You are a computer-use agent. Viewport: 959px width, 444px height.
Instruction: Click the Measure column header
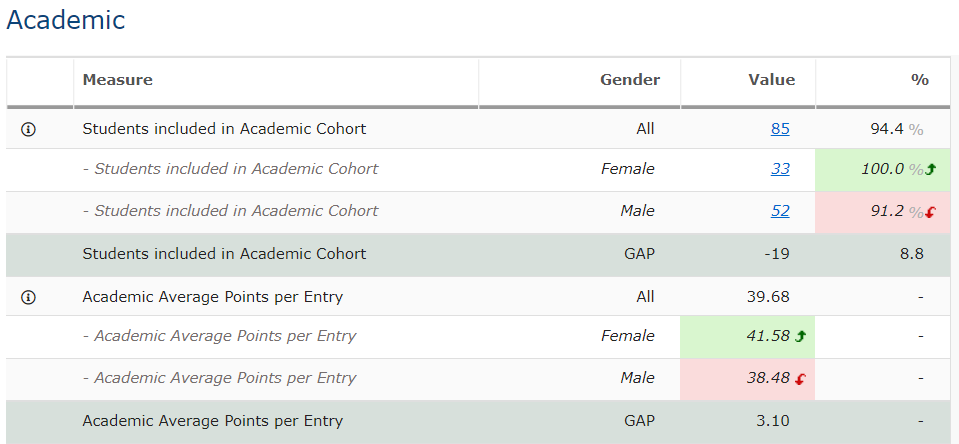(117, 80)
